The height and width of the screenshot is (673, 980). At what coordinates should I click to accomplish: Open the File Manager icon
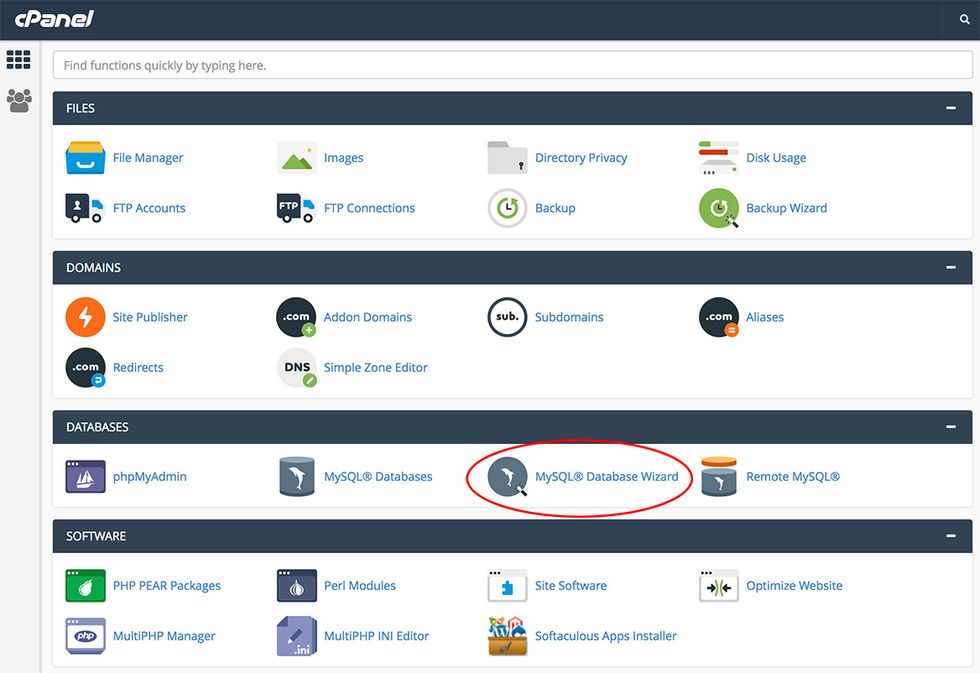[85, 157]
